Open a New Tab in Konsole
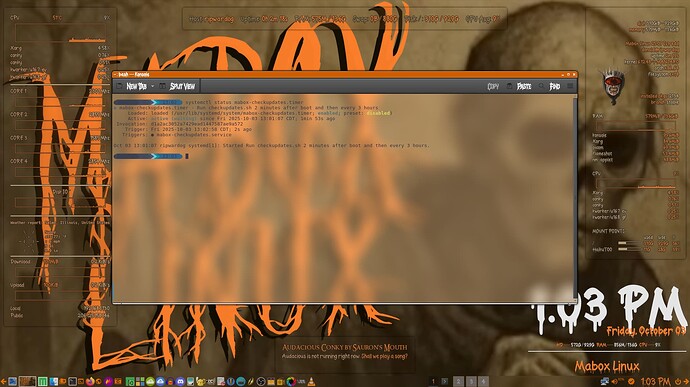 point(132,87)
